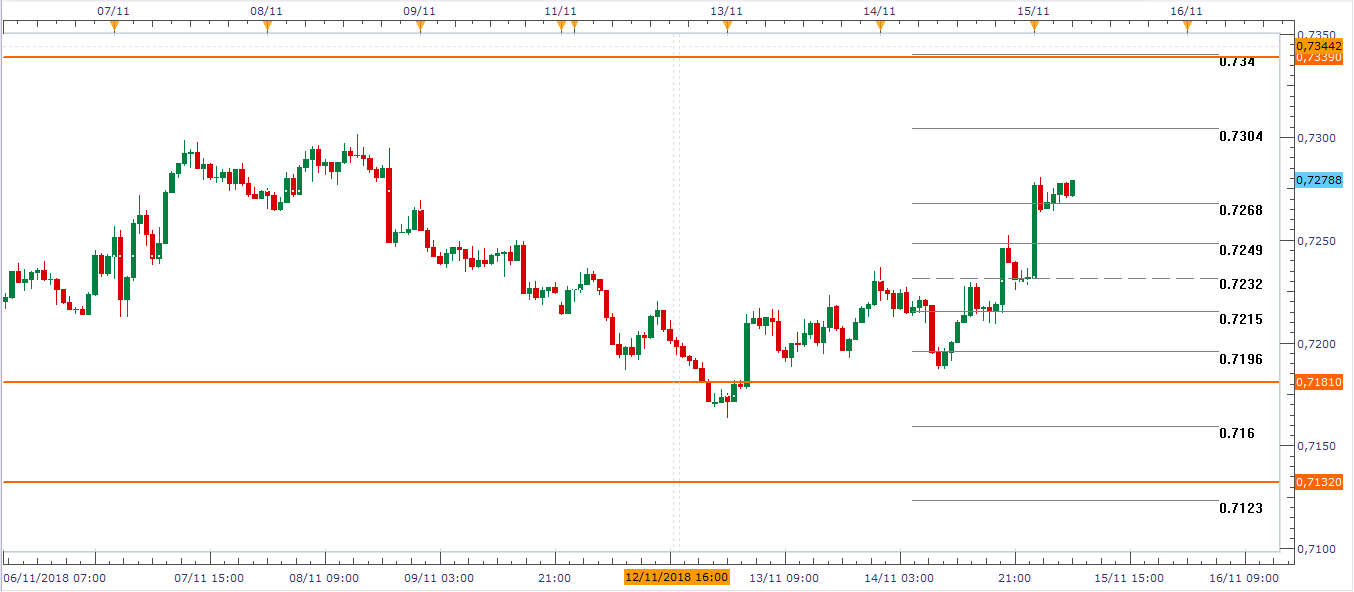1354x592 pixels.
Task: Click the 0.716 support level label
Action: point(1236,433)
